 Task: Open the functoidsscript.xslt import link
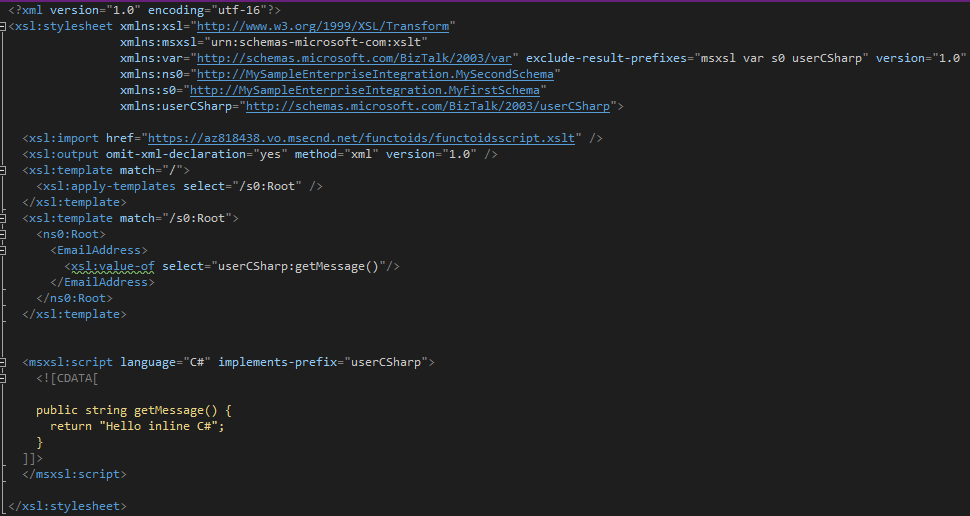(360, 138)
